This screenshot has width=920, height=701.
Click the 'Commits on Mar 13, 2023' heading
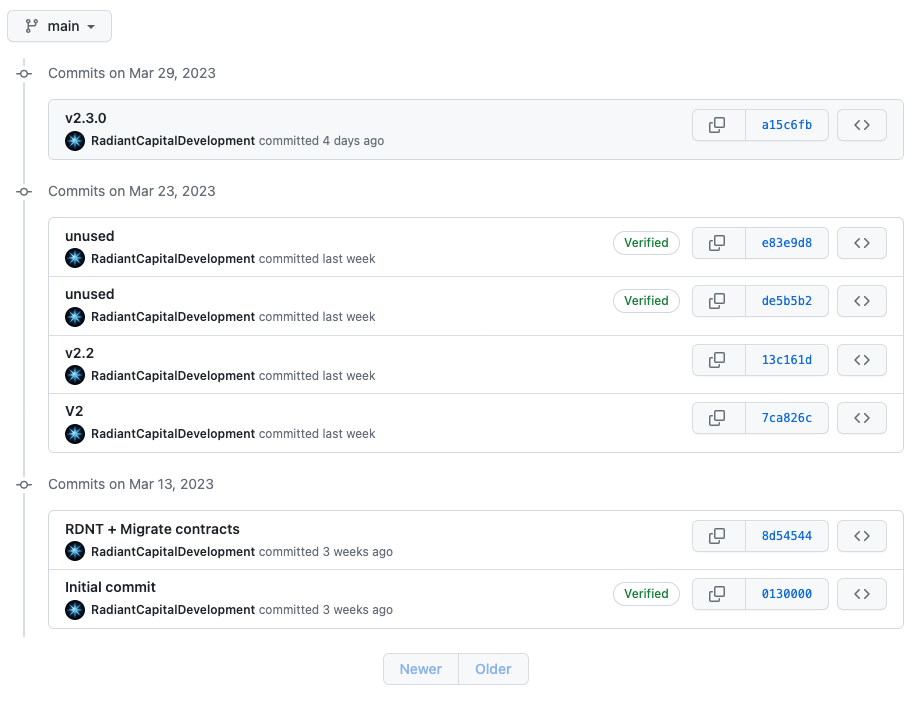pyautogui.click(x=131, y=484)
